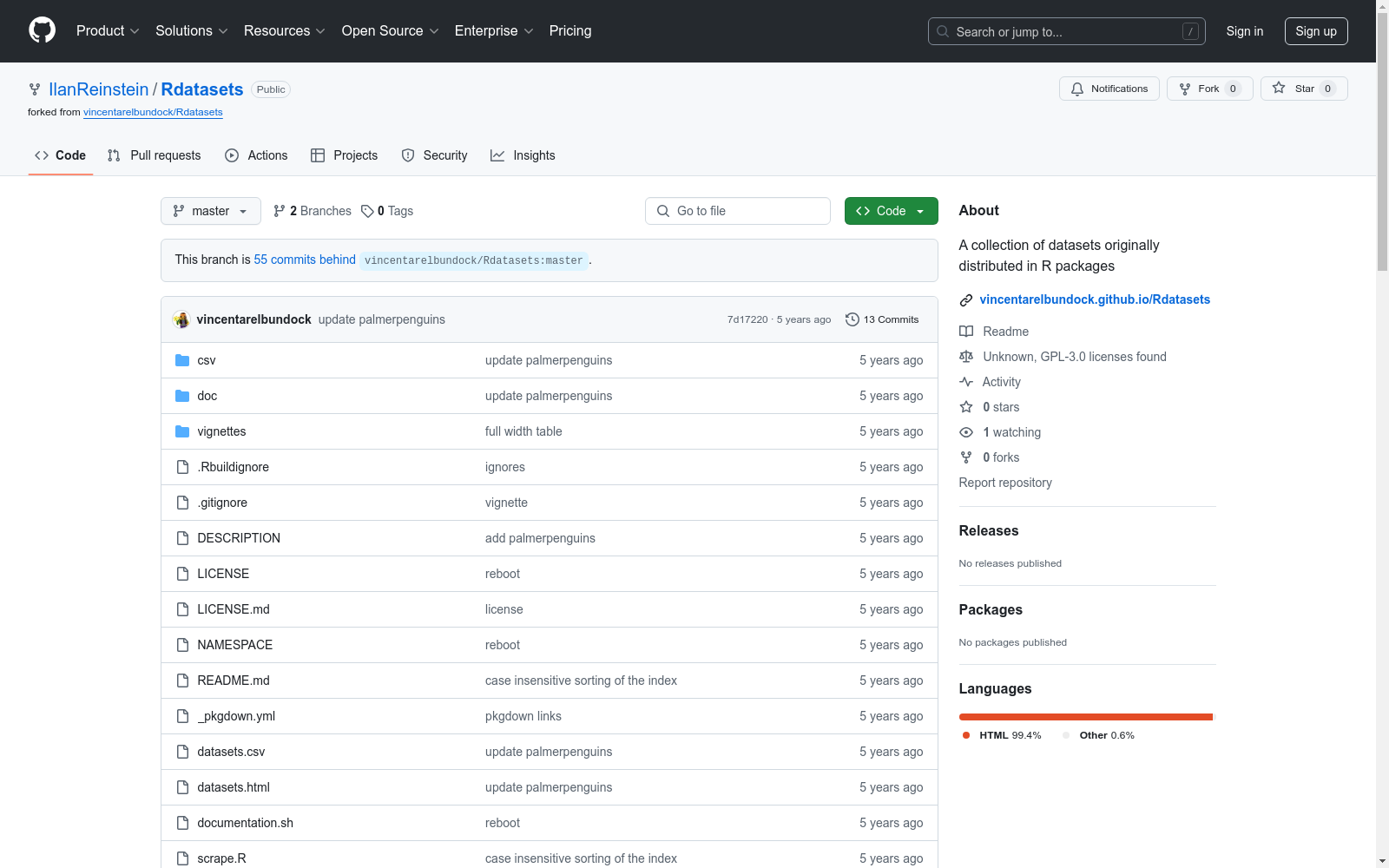Screen dimensions: 1389x868
Task: Click the orange HTML language dot
Action: point(966,735)
